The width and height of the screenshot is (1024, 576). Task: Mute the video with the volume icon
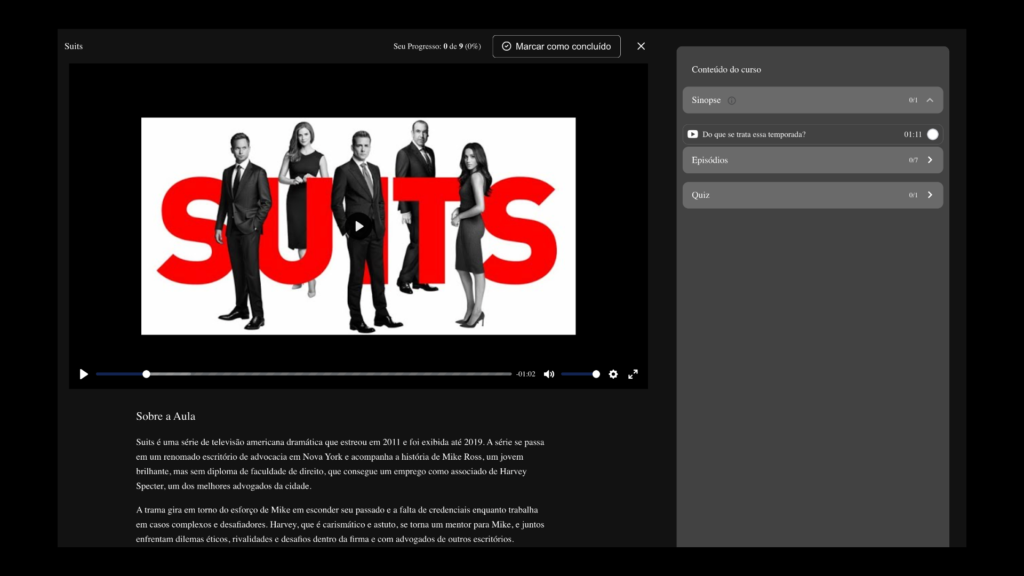point(548,373)
